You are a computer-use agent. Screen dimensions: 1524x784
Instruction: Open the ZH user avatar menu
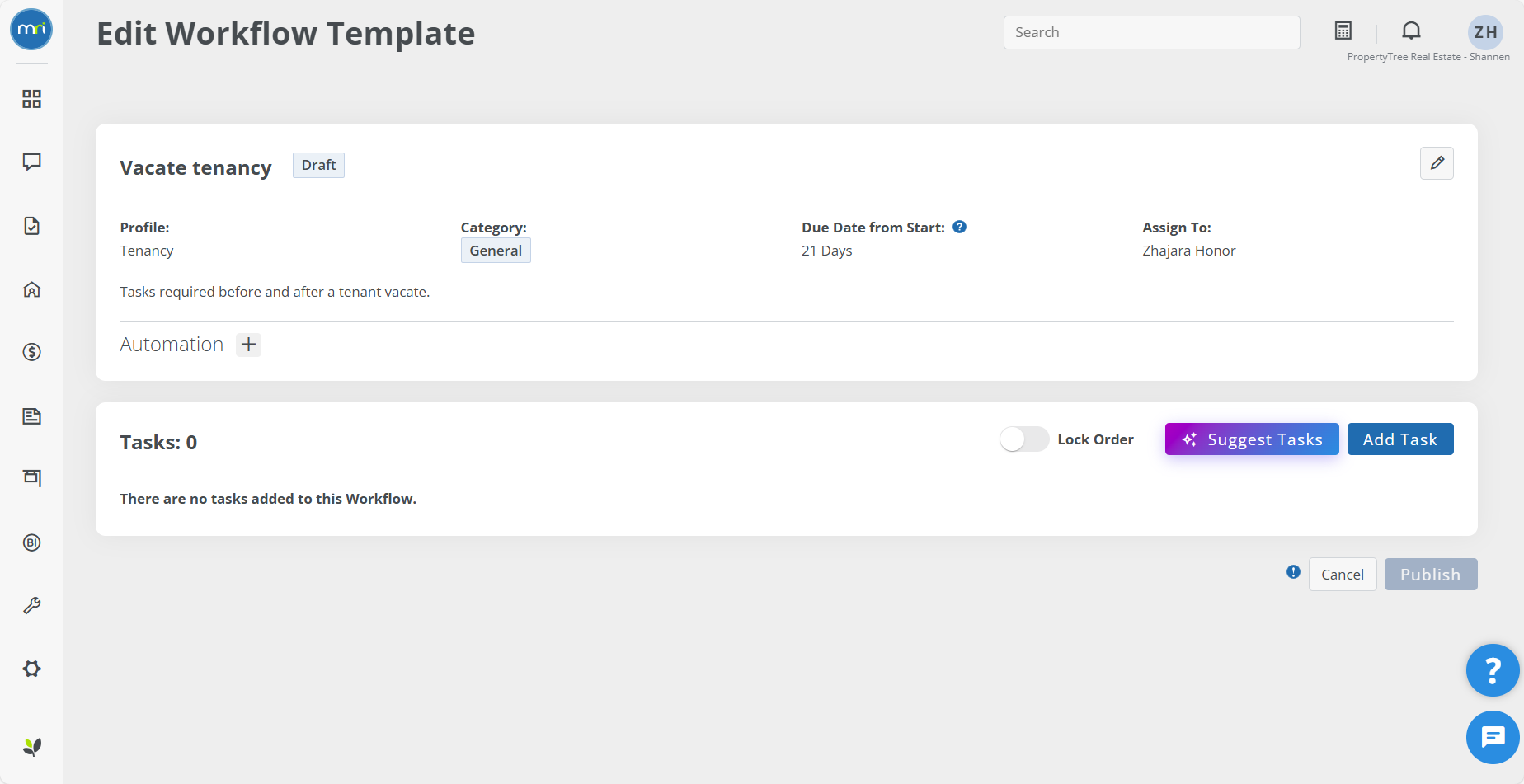tap(1485, 32)
